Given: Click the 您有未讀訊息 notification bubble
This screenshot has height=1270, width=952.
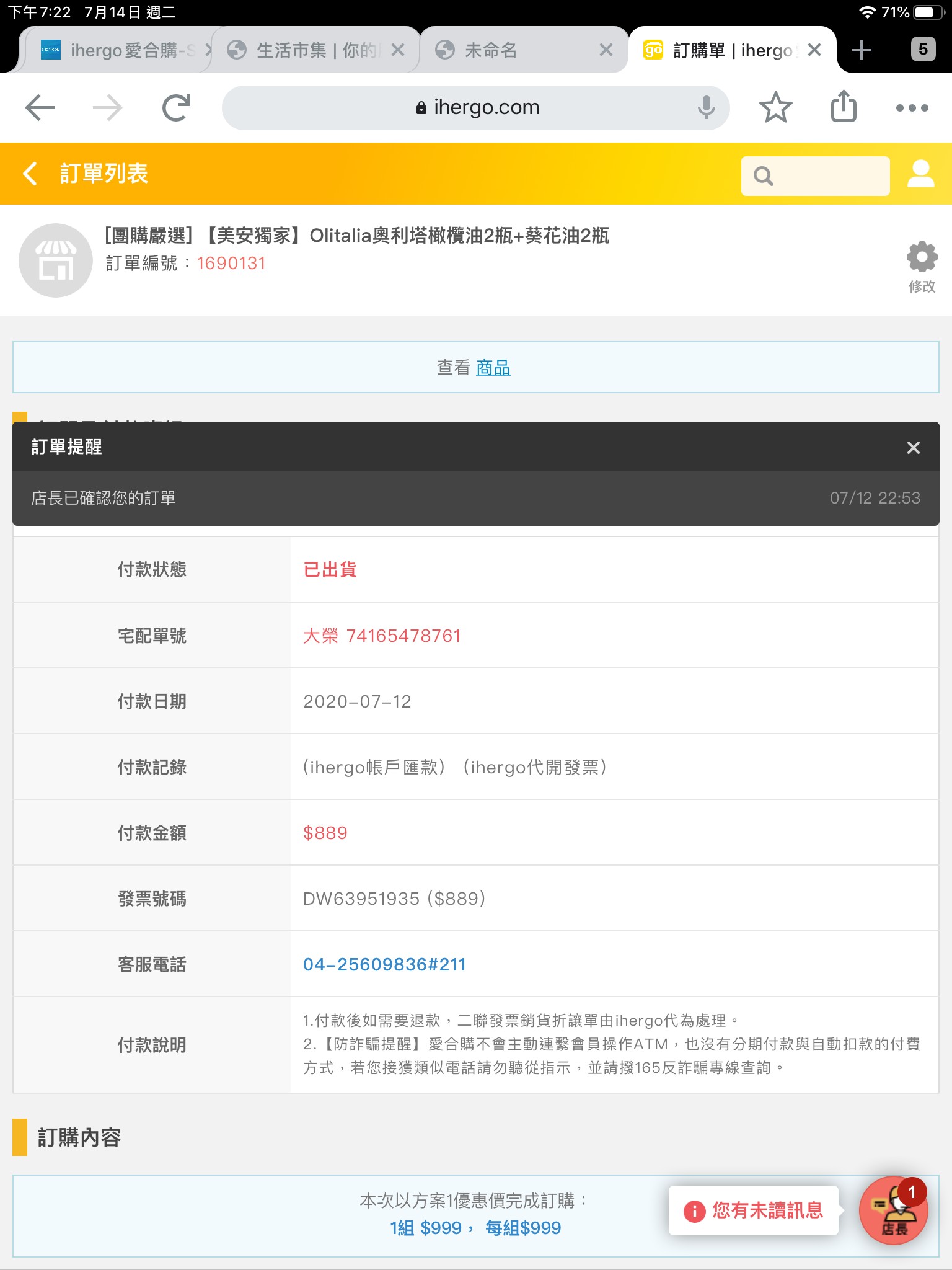Looking at the screenshot, I should 754,1210.
